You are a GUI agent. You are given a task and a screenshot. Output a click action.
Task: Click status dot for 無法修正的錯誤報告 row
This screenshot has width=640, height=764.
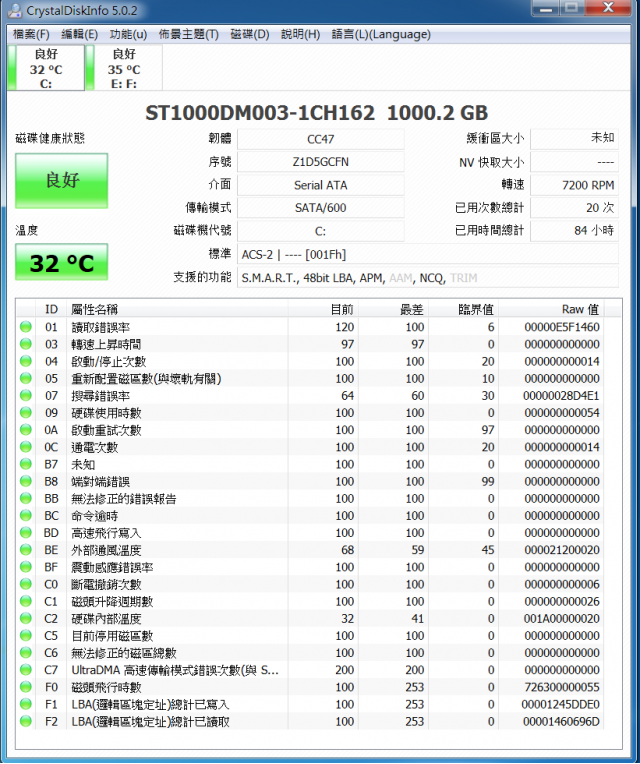[x=26, y=498]
